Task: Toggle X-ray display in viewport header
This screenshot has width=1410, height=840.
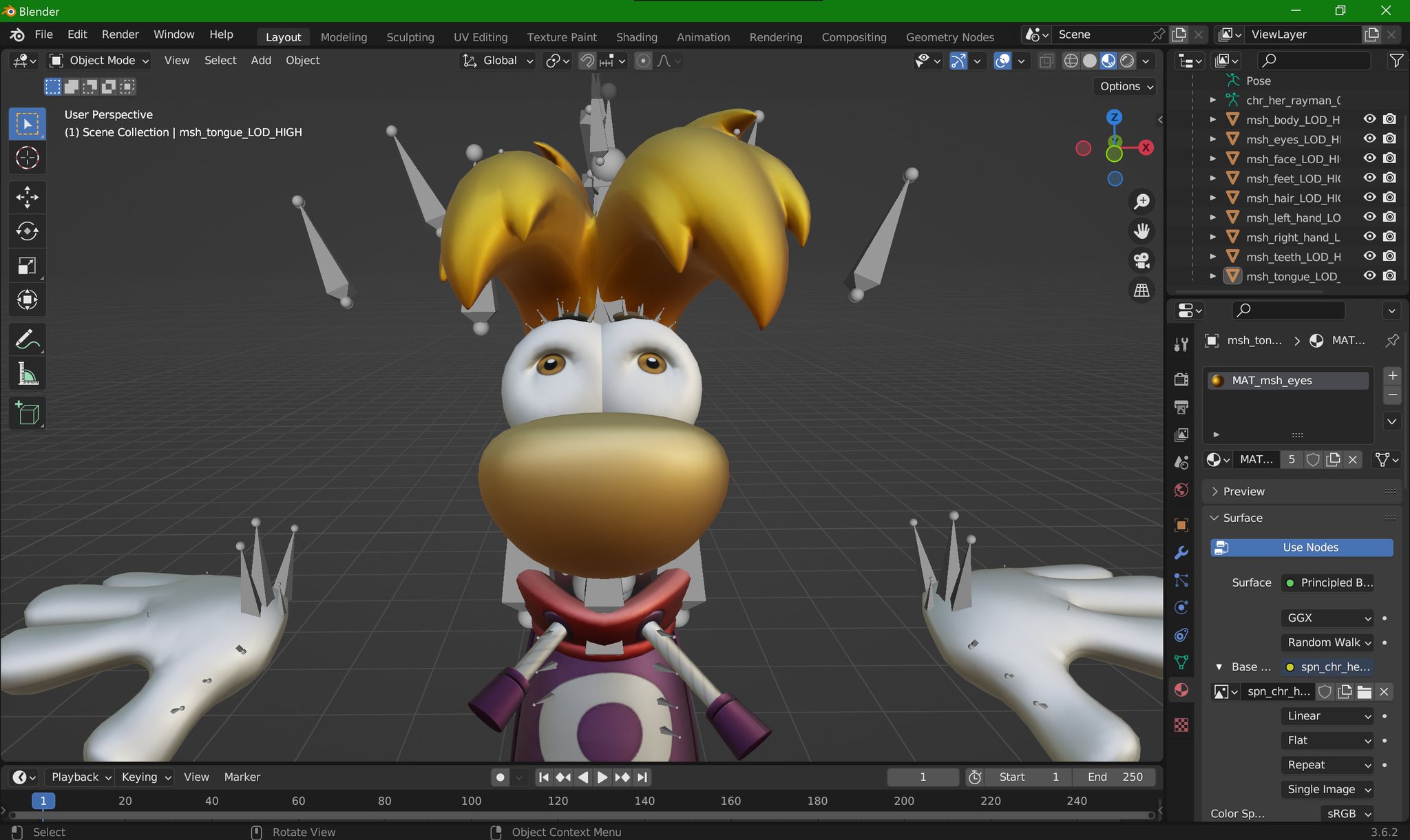Action: point(1046,61)
